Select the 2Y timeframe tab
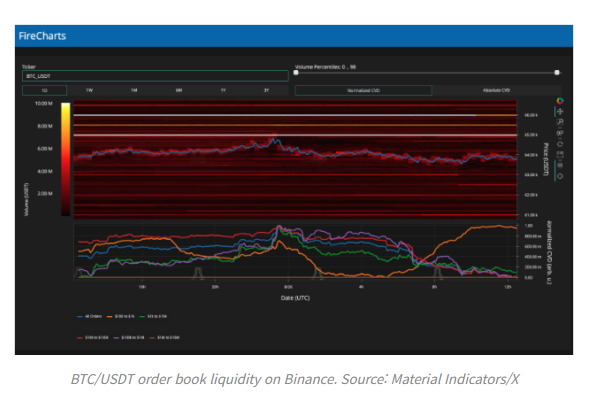The image size is (594, 398). 266,91
